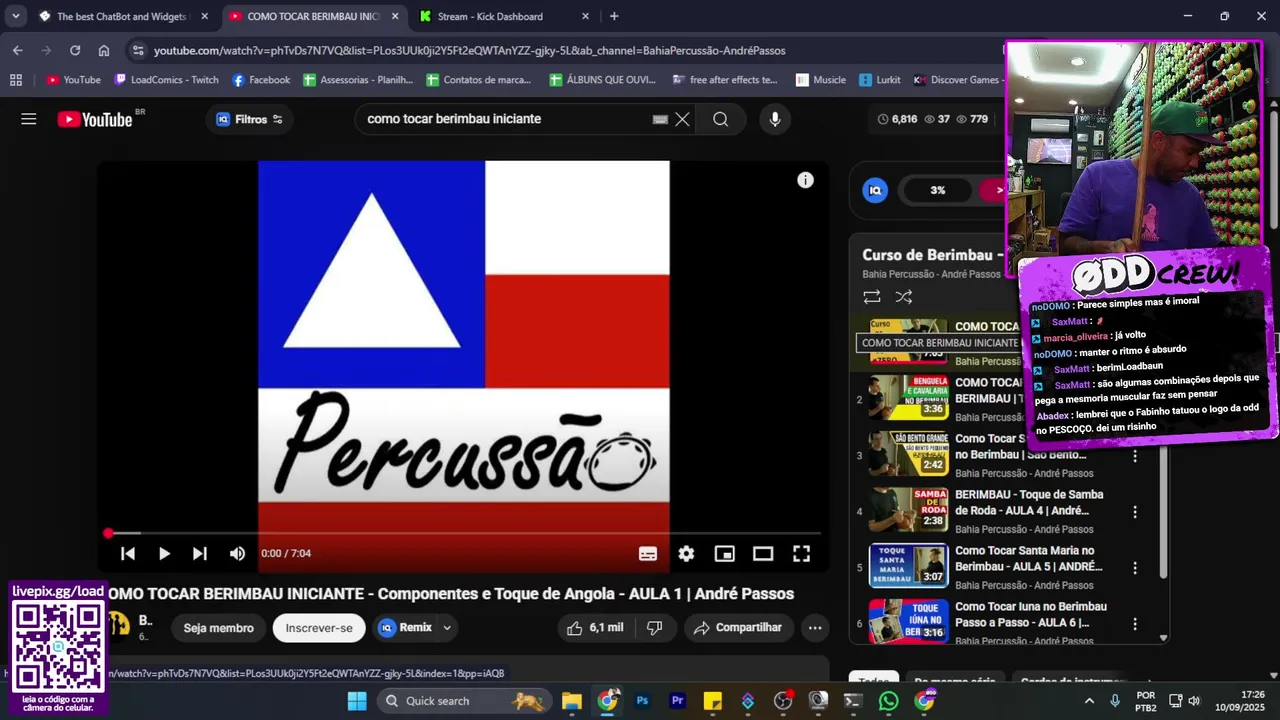This screenshot has height=720, width=1280.
Task: Toggle playlist loop
Action: (x=872, y=297)
